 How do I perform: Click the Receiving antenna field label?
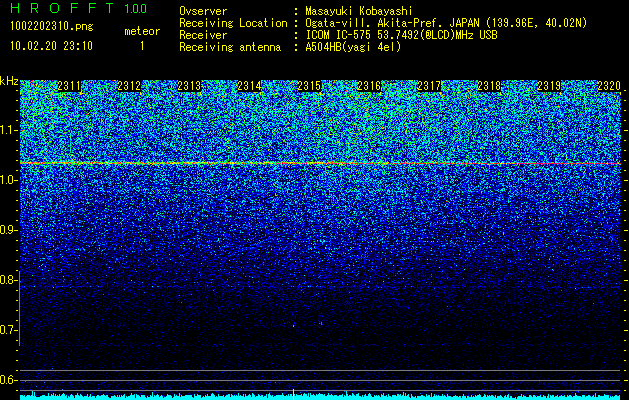[230, 47]
